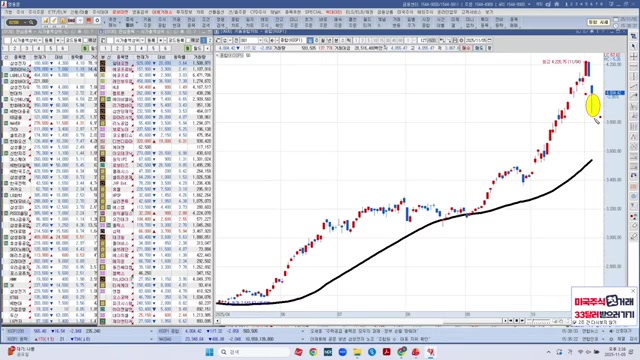
Task: Open the 투자정보 menu
Action: coord(184,12)
